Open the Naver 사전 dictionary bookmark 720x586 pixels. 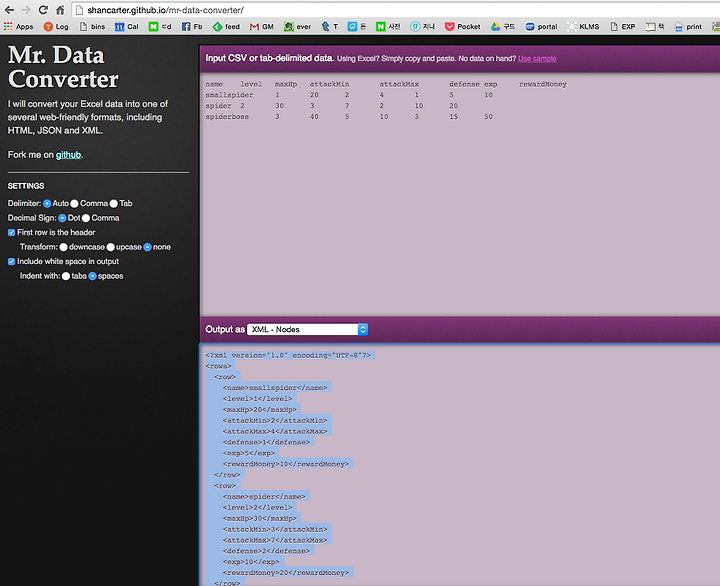point(388,27)
